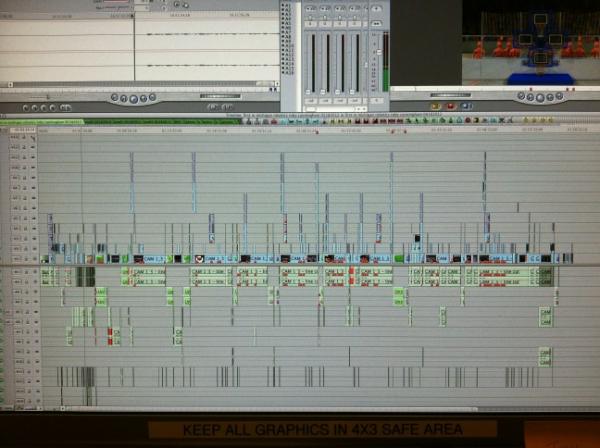The height and width of the screenshot is (448, 600).
Task: Click the yellow Insert edit button in Canvas
Action: 436,106
